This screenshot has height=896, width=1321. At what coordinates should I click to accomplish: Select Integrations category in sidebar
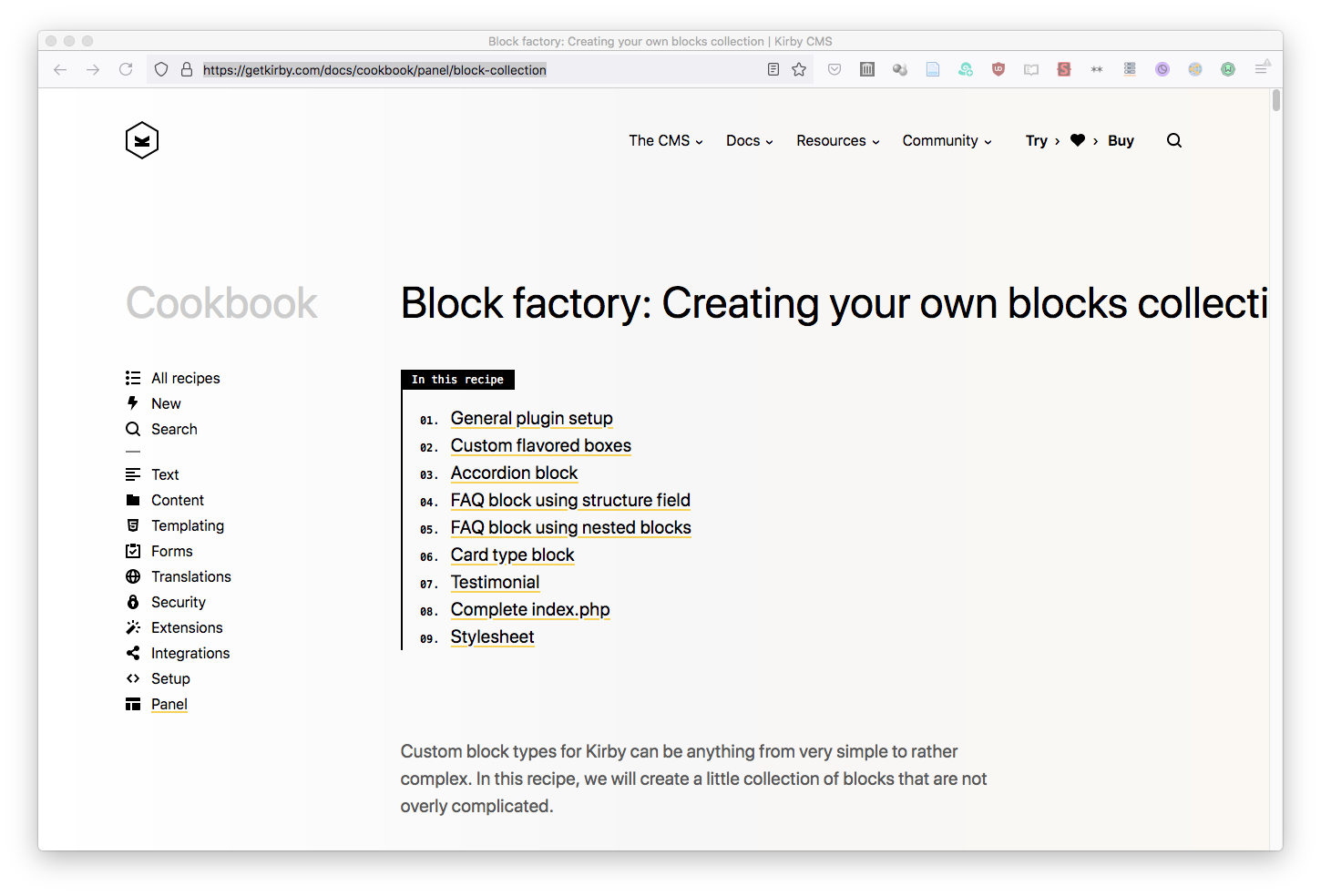click(x=178, y=653)
